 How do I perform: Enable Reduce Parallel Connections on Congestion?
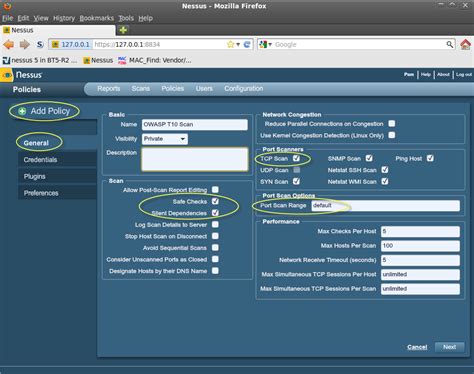pyautogui.click(x=392, y=124)
